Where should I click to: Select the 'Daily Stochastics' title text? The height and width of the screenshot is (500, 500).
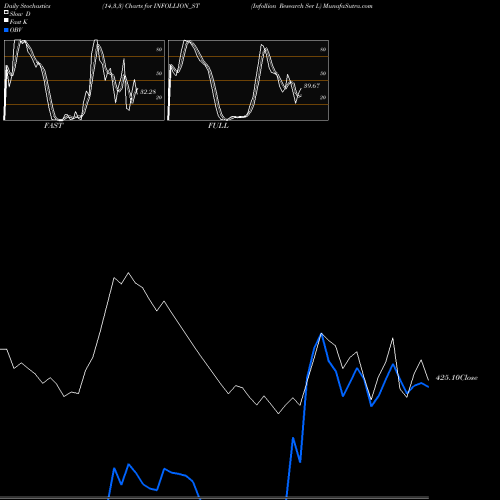point(27,6)
